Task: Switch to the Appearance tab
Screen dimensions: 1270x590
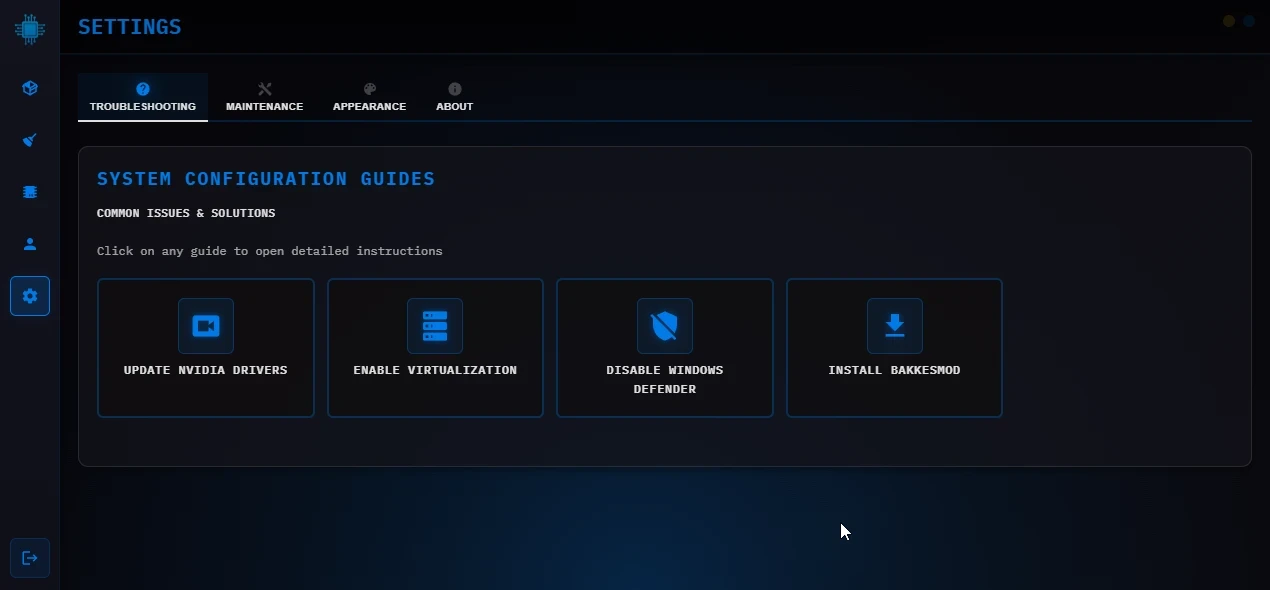Action: [370, 97]
